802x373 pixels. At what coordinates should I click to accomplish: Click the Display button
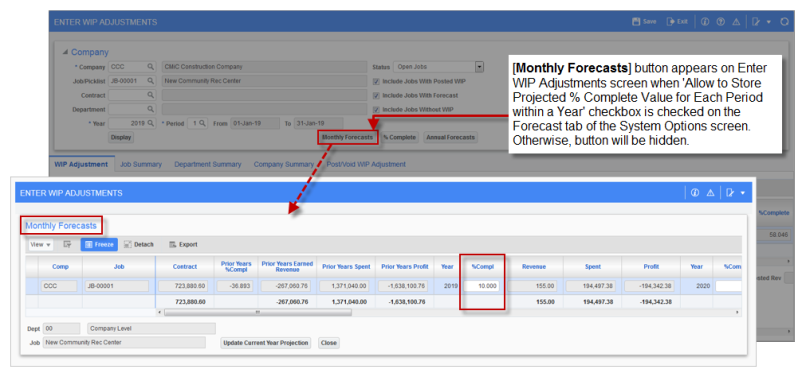tap(121, 137)
